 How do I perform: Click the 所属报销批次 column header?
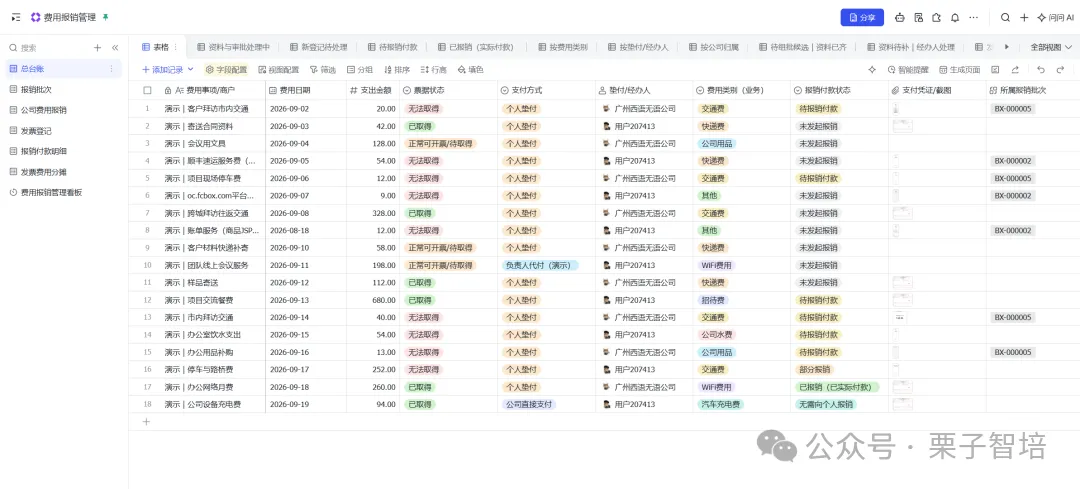point(1032,90)
